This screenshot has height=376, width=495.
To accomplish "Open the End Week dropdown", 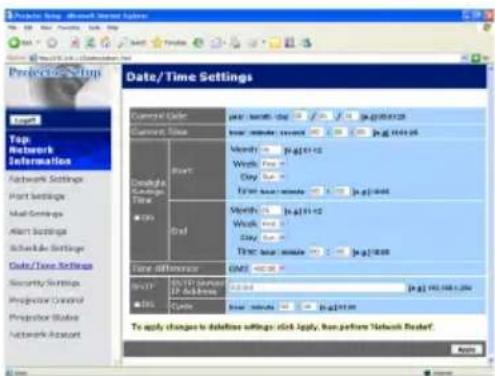I will point(273,224).
